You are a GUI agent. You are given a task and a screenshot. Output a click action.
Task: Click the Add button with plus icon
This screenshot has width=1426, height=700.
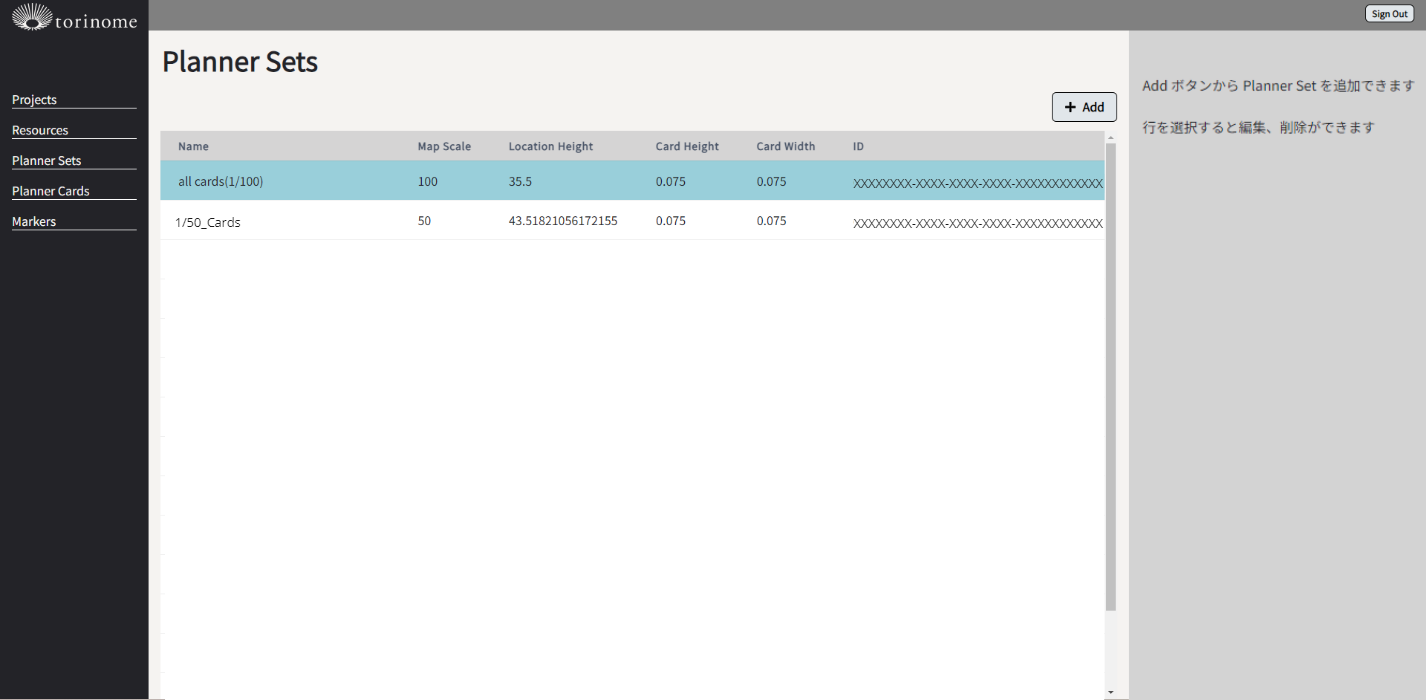pyautogui.click(x=1084, y=107)
